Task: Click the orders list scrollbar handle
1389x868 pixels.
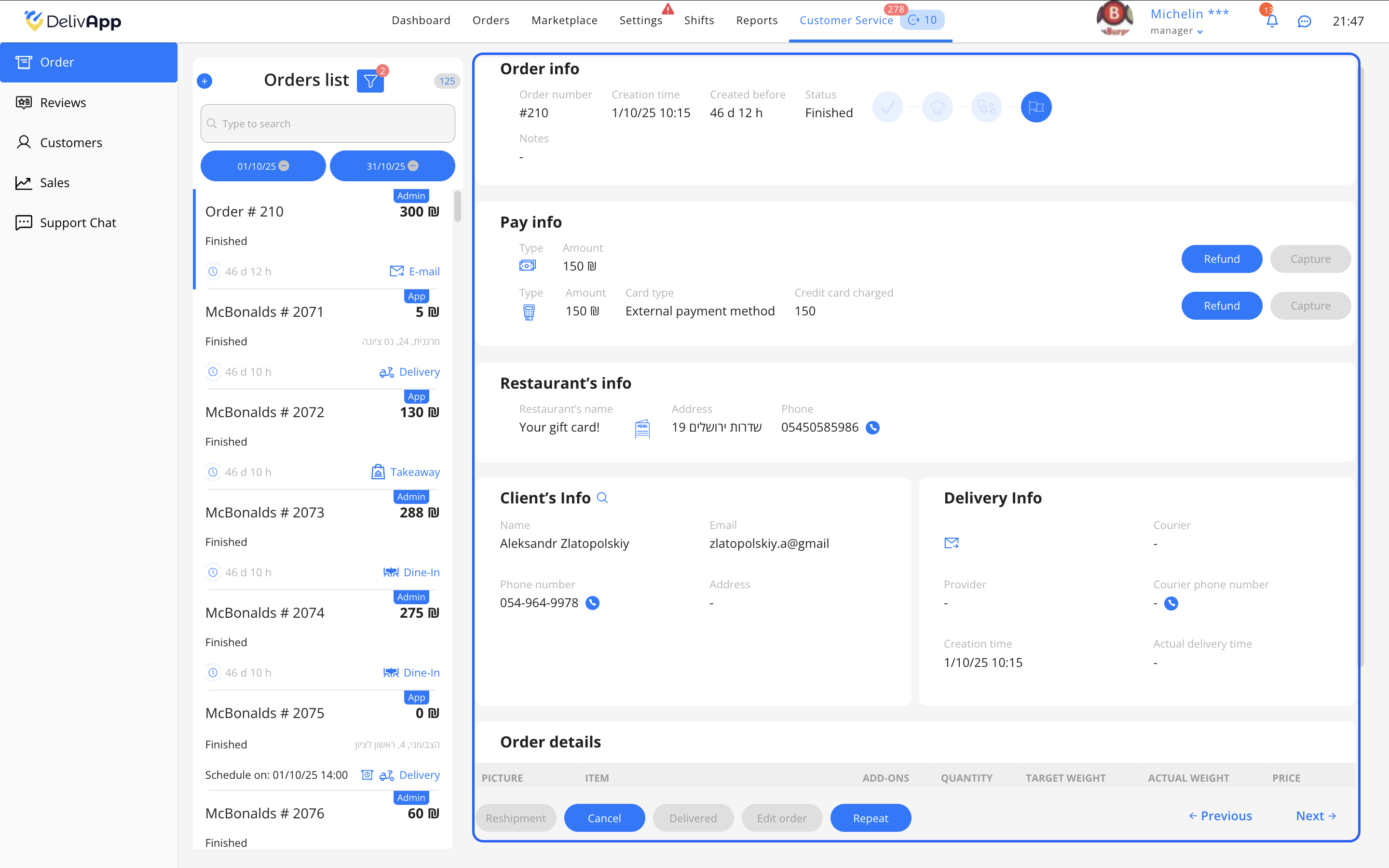Action: pyautogui.click(x=457, y=206)
